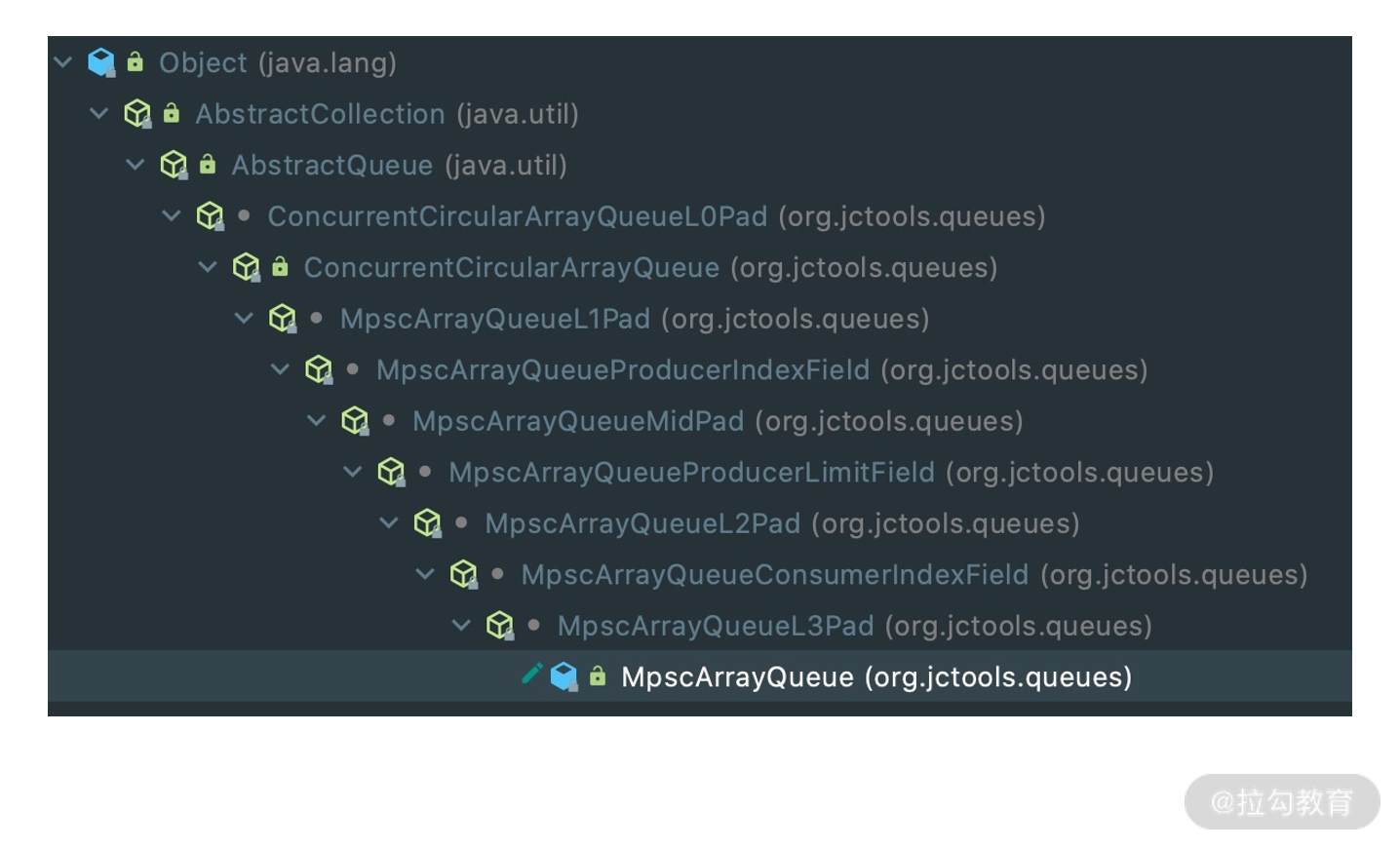This screenshot has width=1400, height=848.
Task: Click the green lock icon beside ConcurrentCircularArrayQueue
Action: tap(280, 267)
